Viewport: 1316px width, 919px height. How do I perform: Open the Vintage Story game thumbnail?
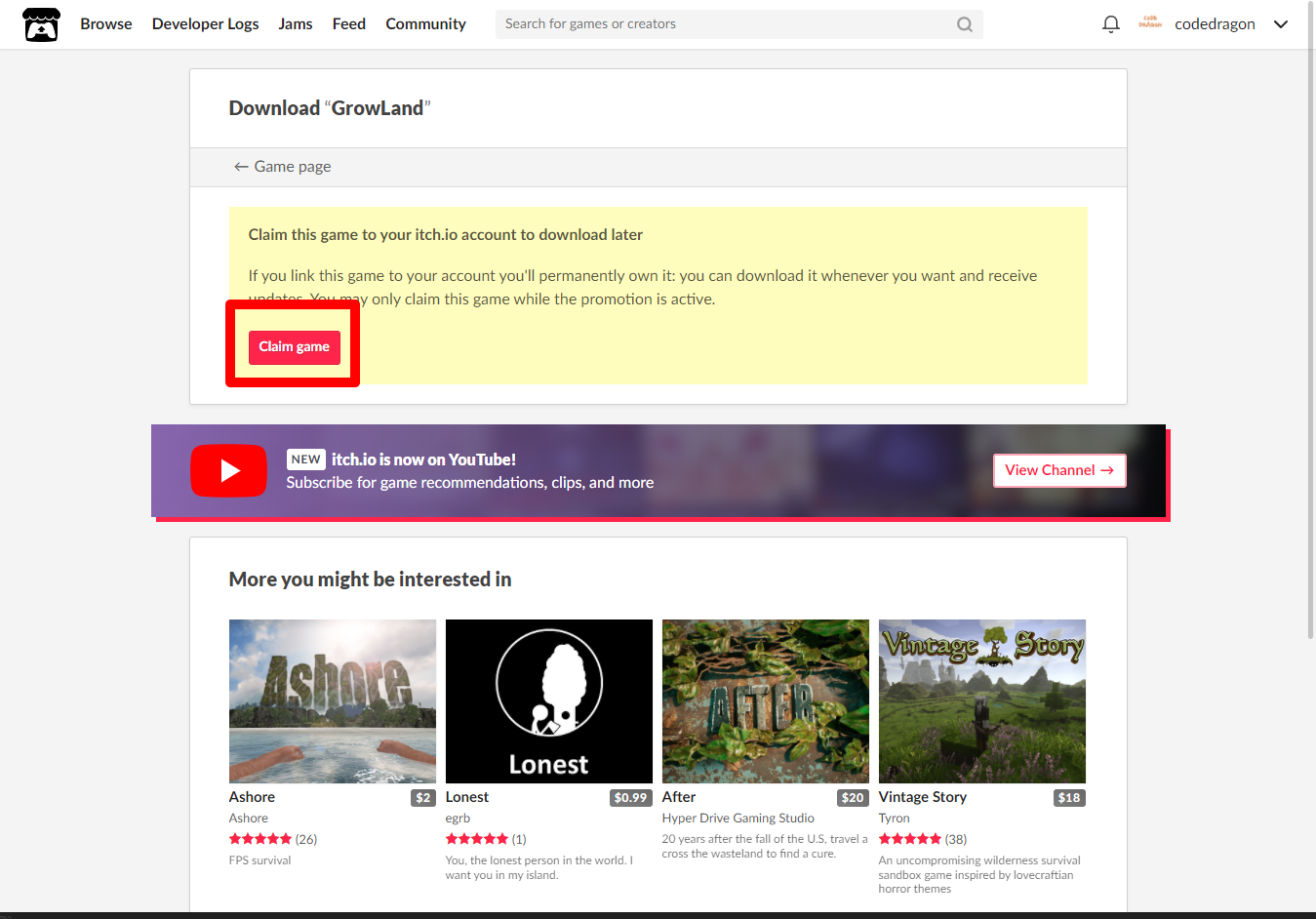[982, 701]
